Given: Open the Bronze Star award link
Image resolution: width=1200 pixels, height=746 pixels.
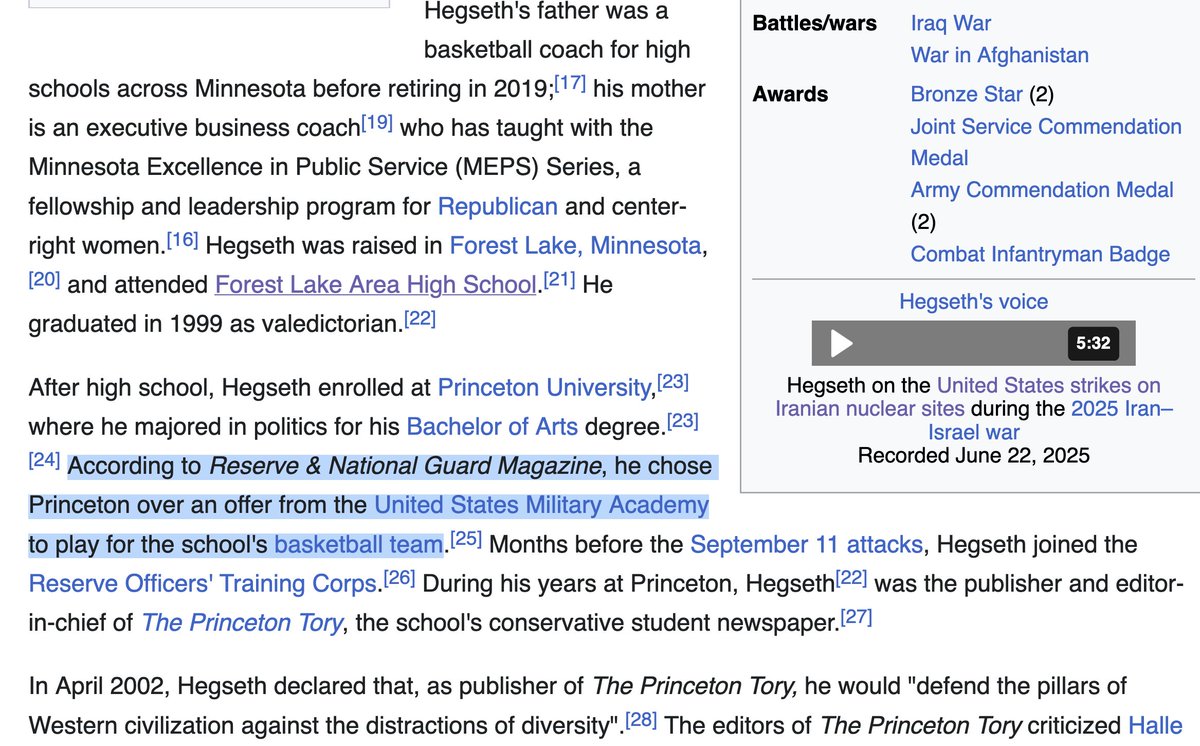Looking at the screenshot, I should pos(967,94).
